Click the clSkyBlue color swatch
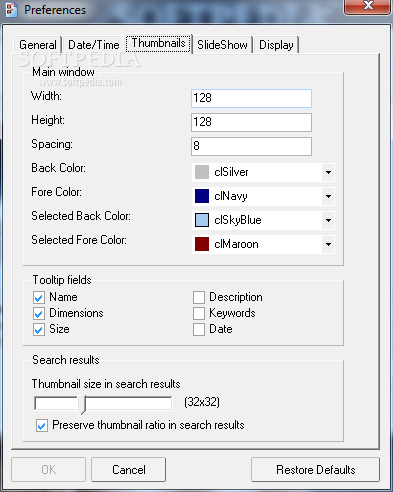Screen dimensions: 393x492 click(x=202, y=220)
